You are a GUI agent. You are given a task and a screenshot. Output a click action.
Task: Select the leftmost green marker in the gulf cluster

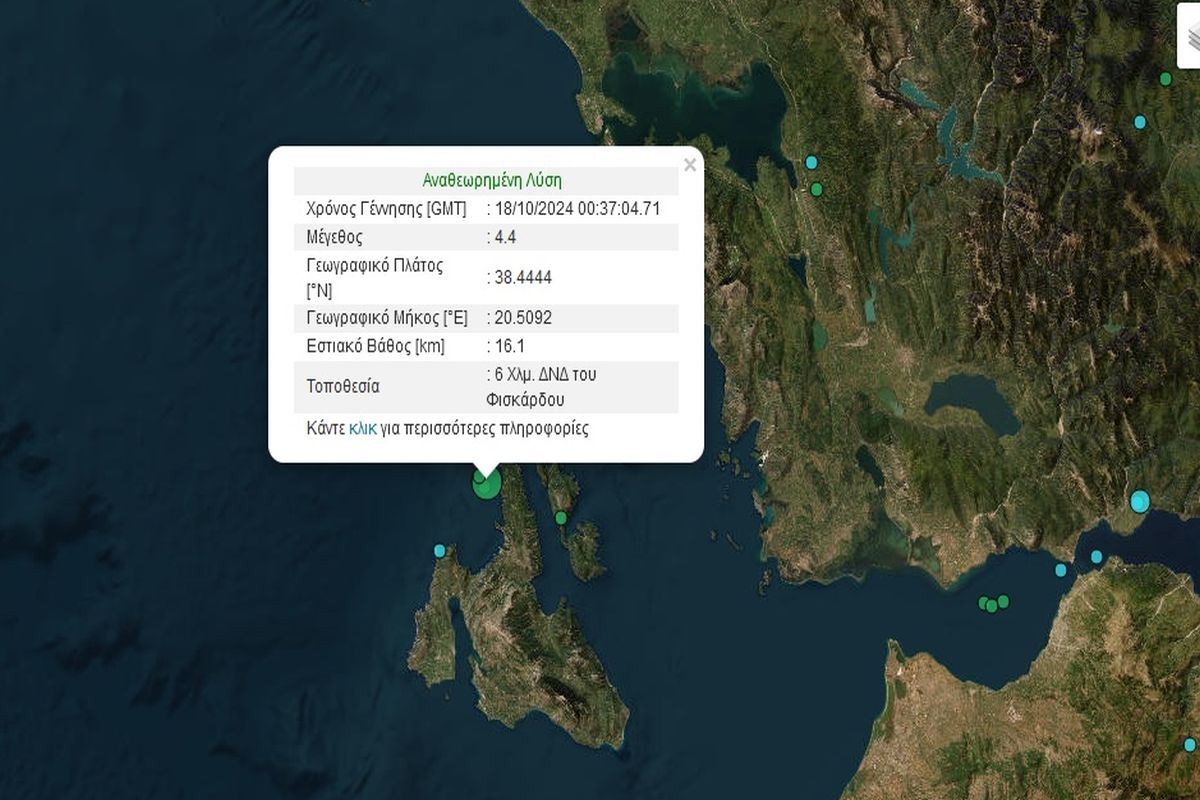point(983,603)
